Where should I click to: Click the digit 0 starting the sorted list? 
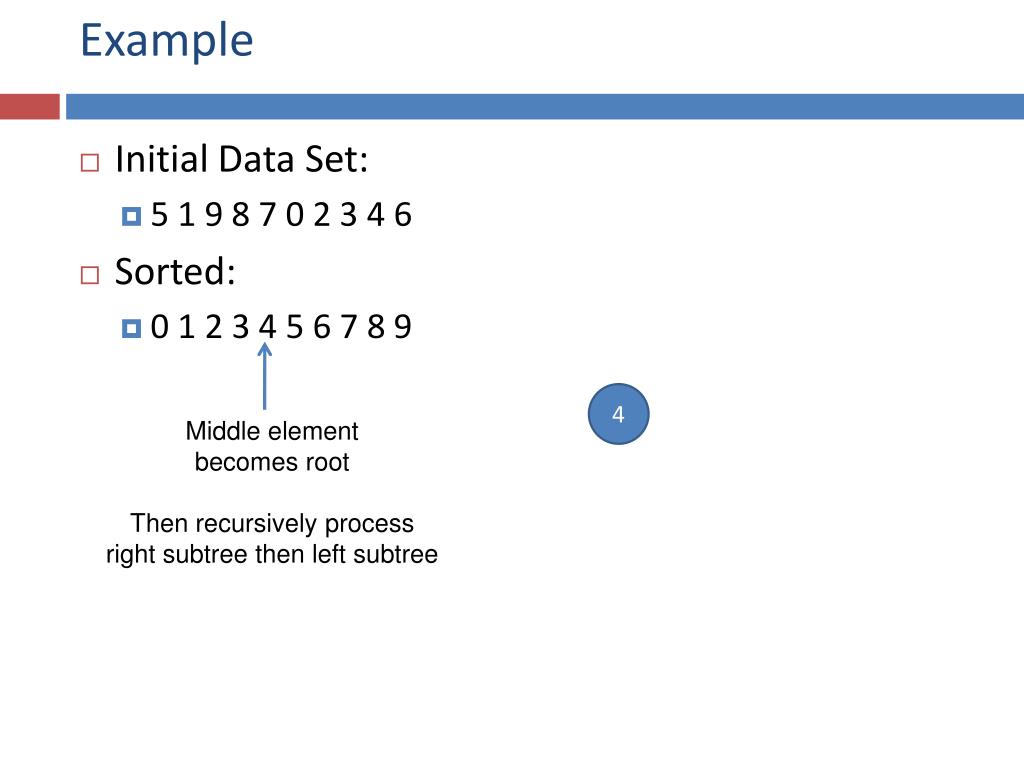point(159,327)
